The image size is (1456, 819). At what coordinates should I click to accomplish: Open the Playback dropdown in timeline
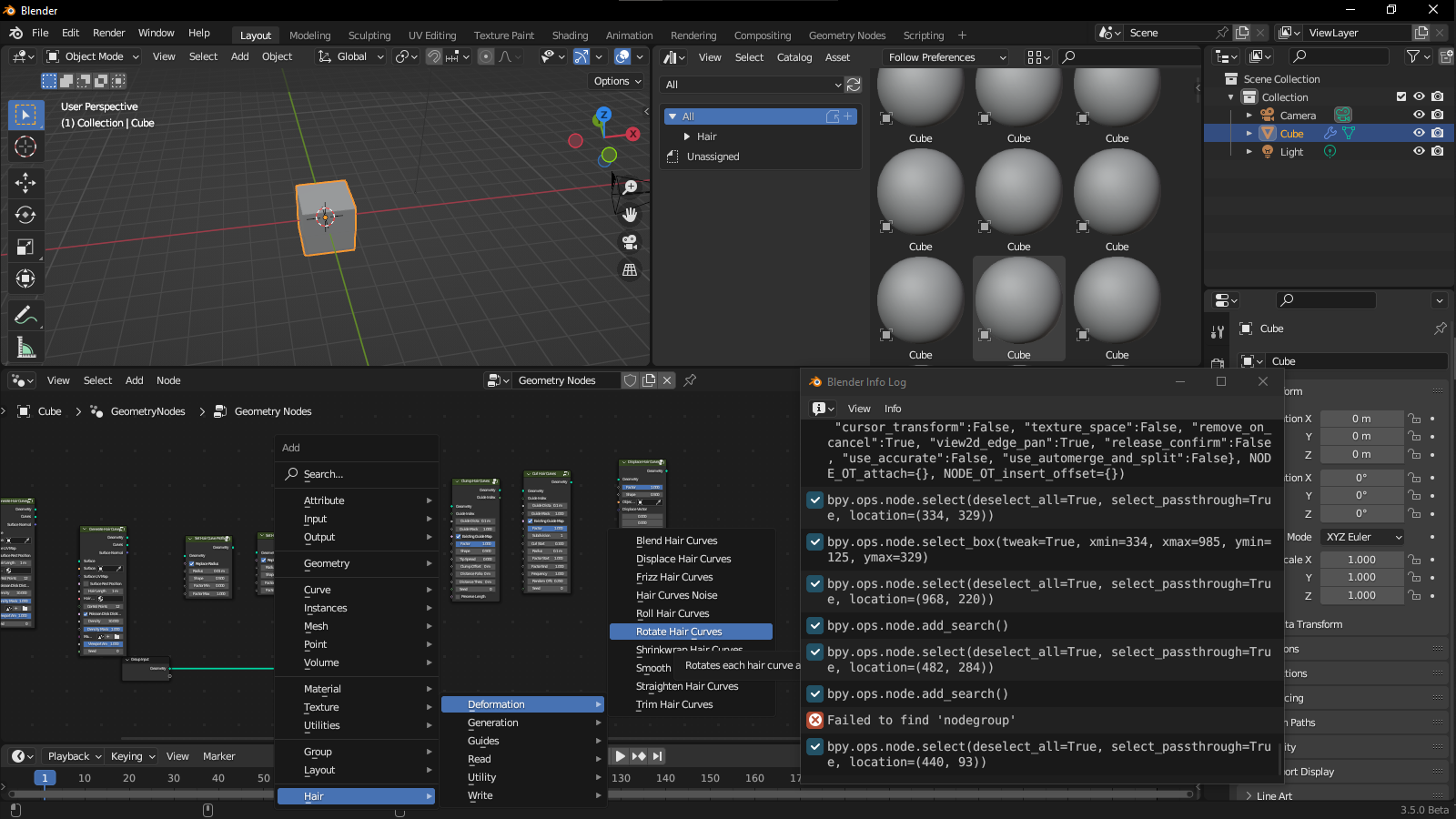tap(75, 756)
